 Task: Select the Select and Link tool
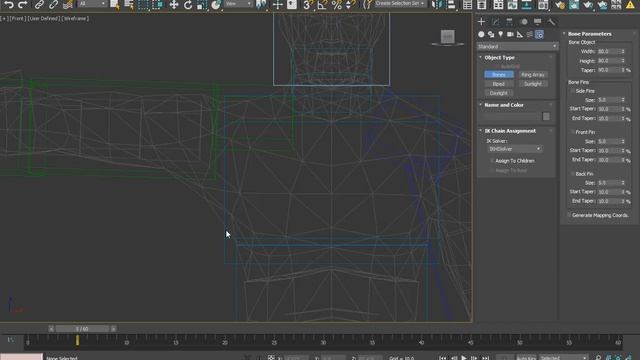[39, 4]
